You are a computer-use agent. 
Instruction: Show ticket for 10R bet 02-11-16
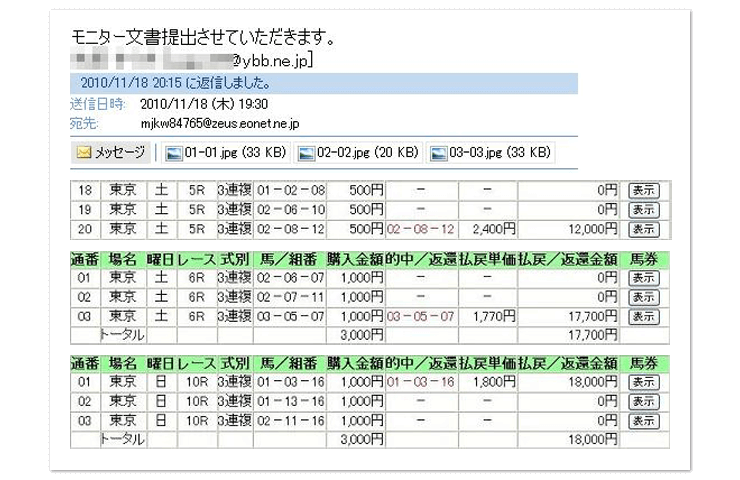pyautogui.click(x=643, y=421)
